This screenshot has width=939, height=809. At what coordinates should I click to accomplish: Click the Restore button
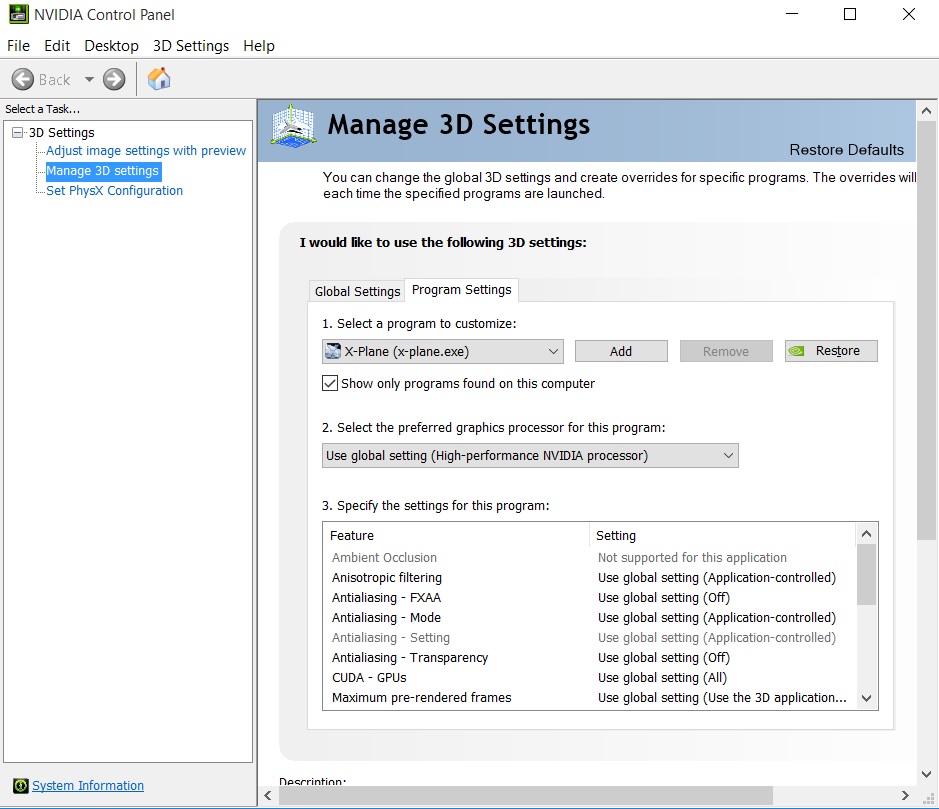(831, 351)
